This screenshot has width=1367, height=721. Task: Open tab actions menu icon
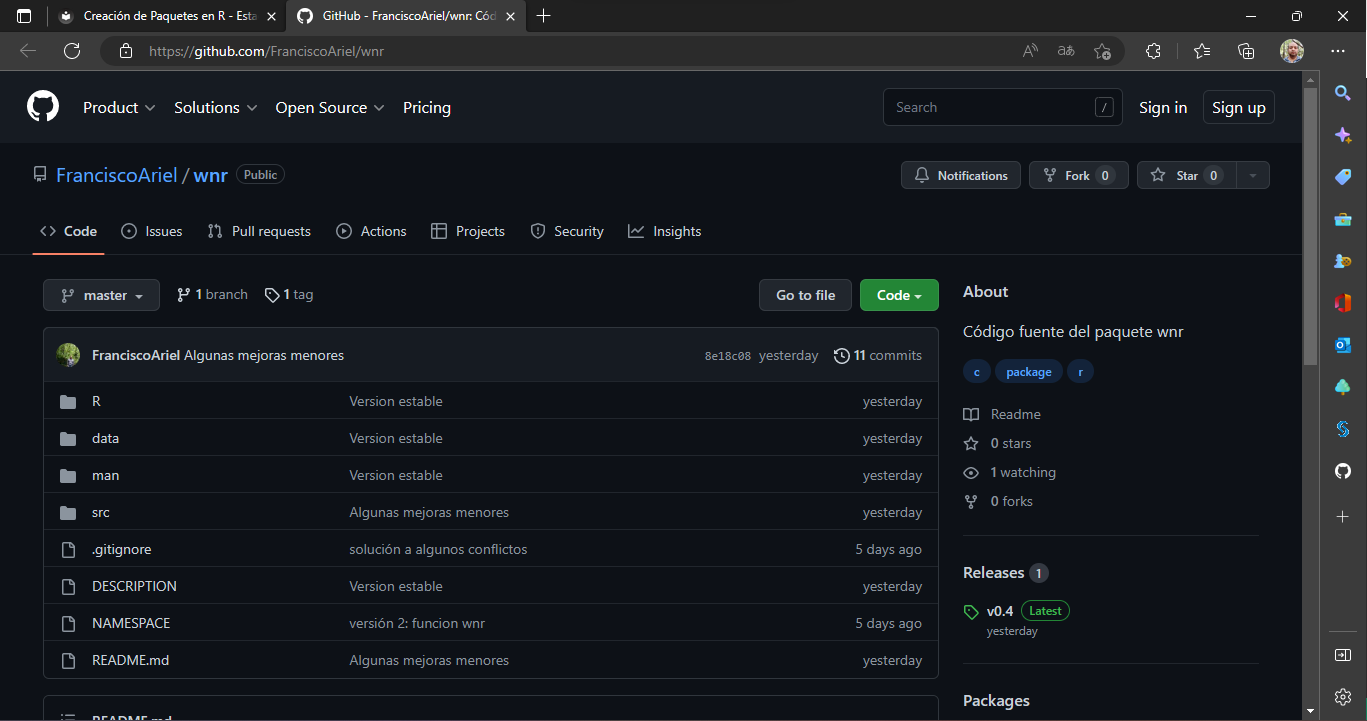(24, 16)
